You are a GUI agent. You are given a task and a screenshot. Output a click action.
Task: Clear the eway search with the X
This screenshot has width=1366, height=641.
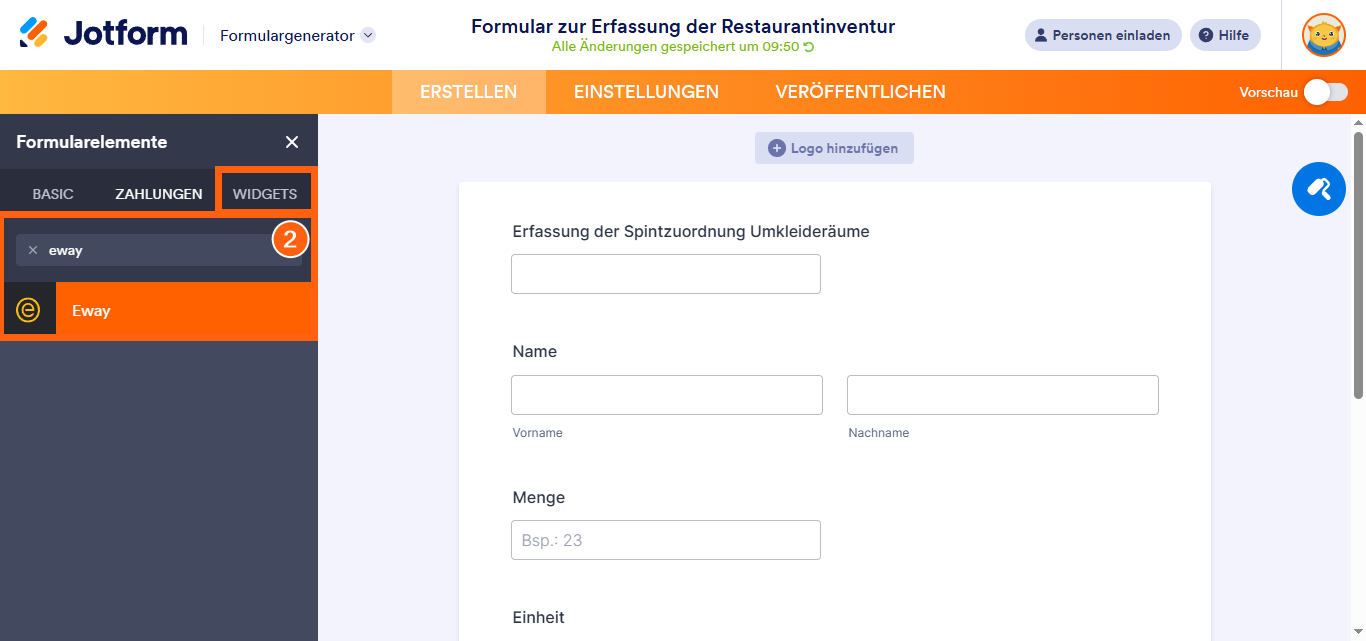coord(33,250)
